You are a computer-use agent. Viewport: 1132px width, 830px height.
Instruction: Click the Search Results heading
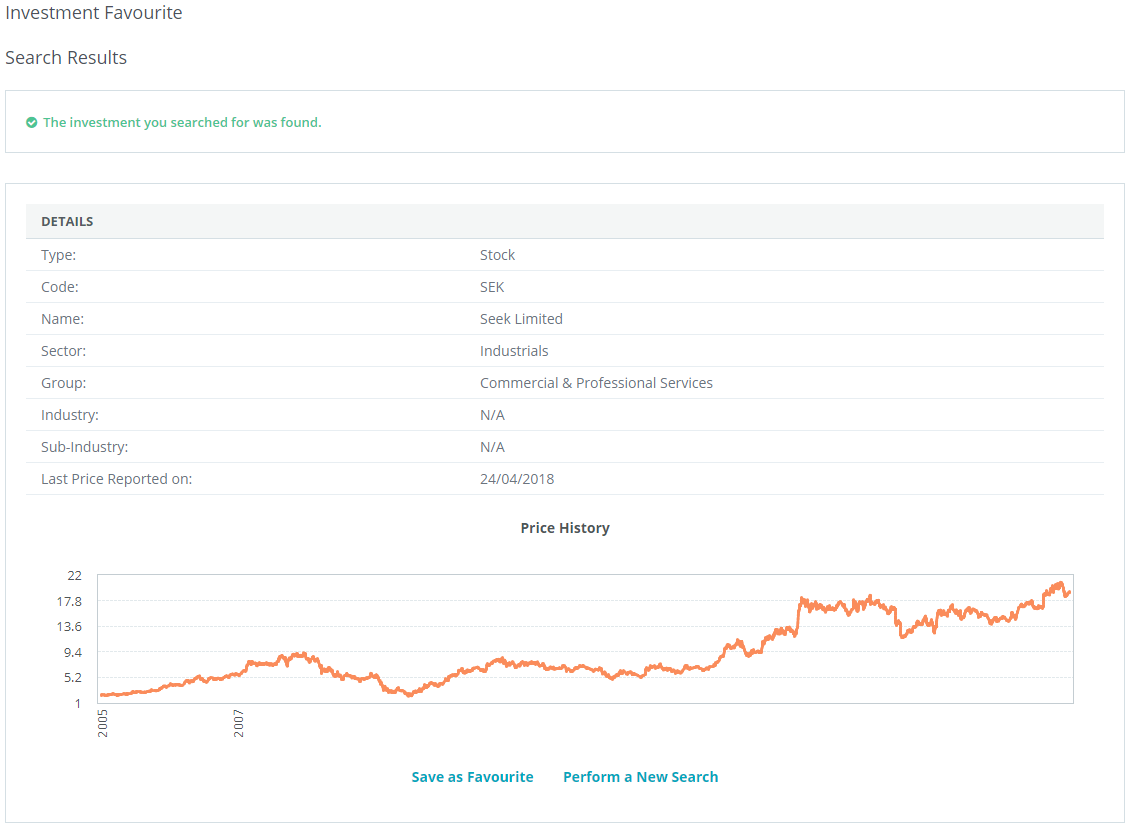click(x=66, y=58)
